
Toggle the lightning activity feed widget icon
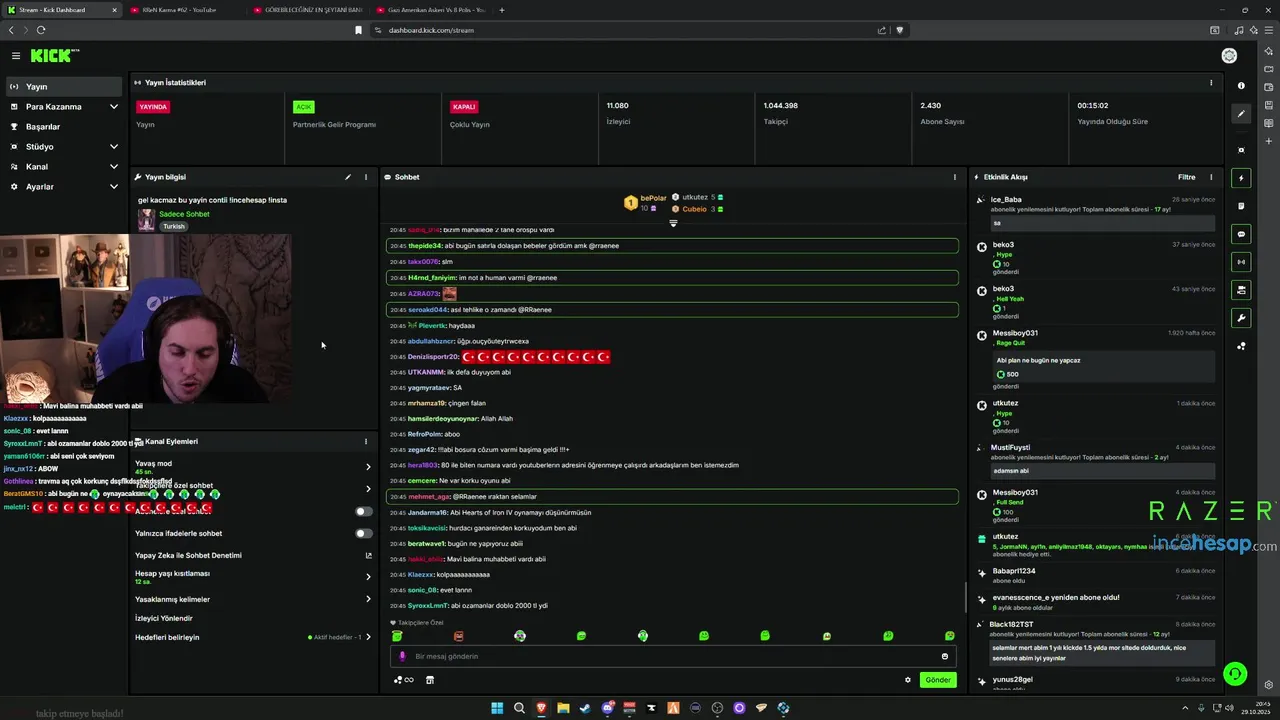(x=1241, y=178)
